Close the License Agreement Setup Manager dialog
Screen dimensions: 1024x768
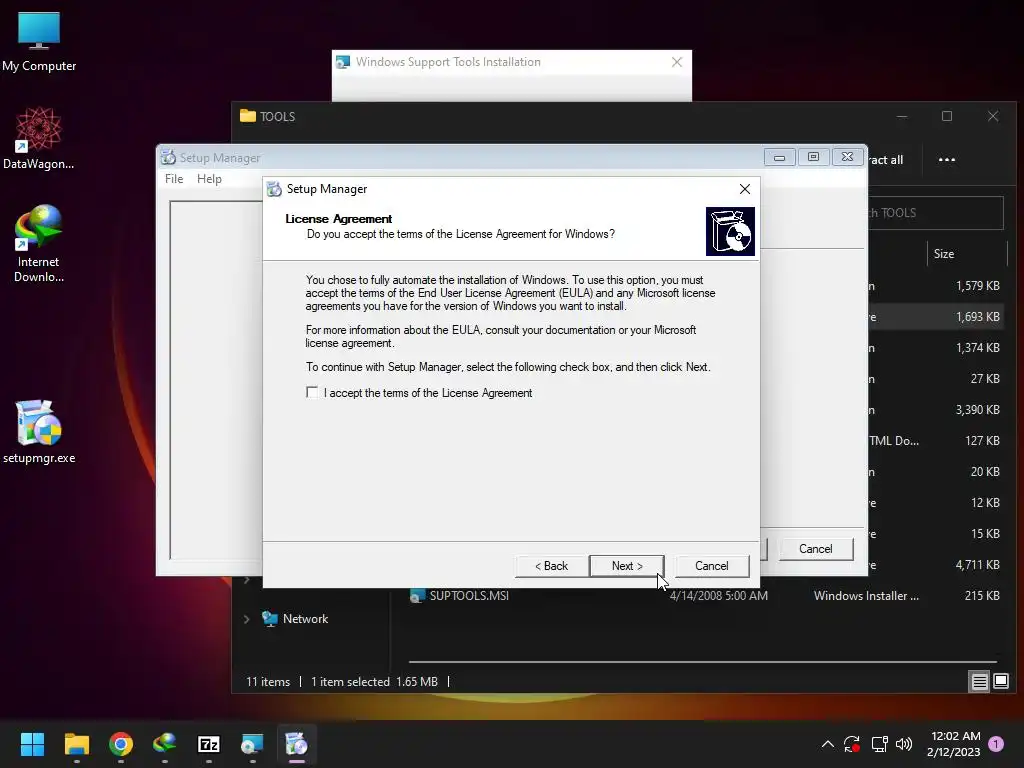[744, 189]
